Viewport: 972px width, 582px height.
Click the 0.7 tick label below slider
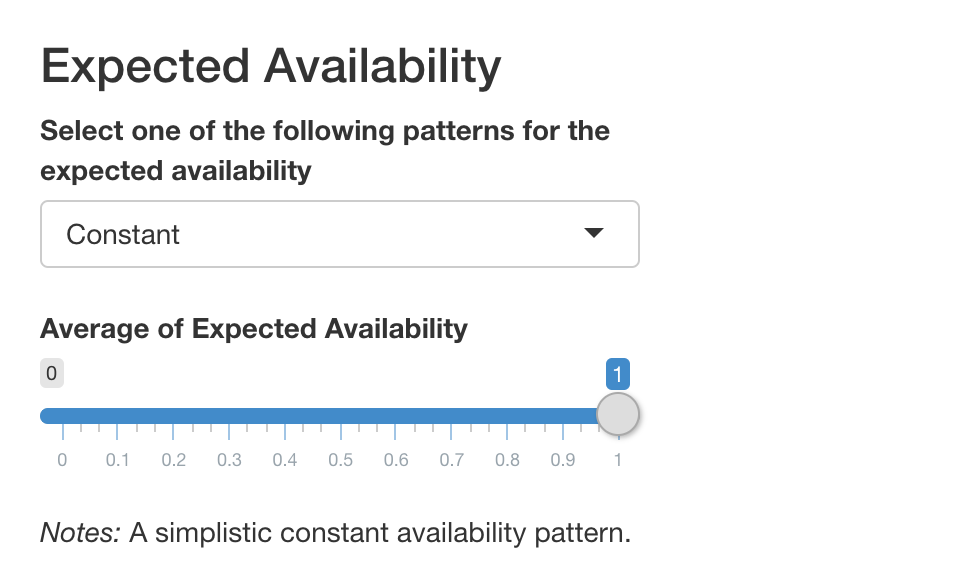(x=451, y=461)
